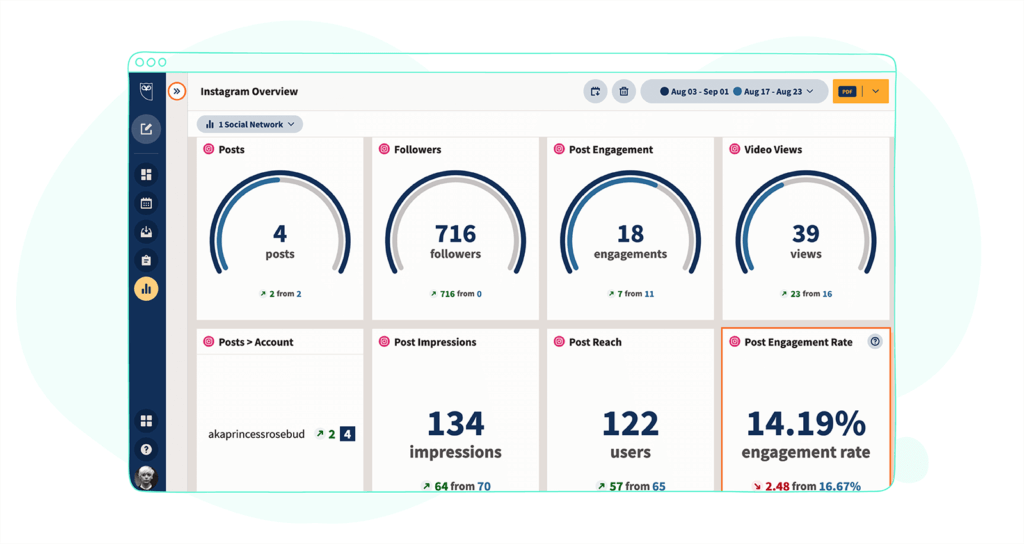Click the Video Views card title
Screen dimensions: 1024x544
773,150
